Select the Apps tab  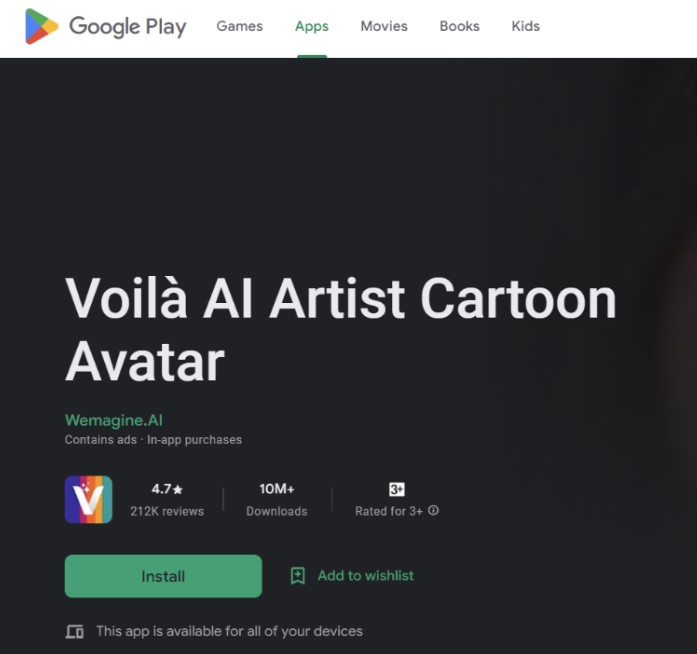click(x=312, y=26)
